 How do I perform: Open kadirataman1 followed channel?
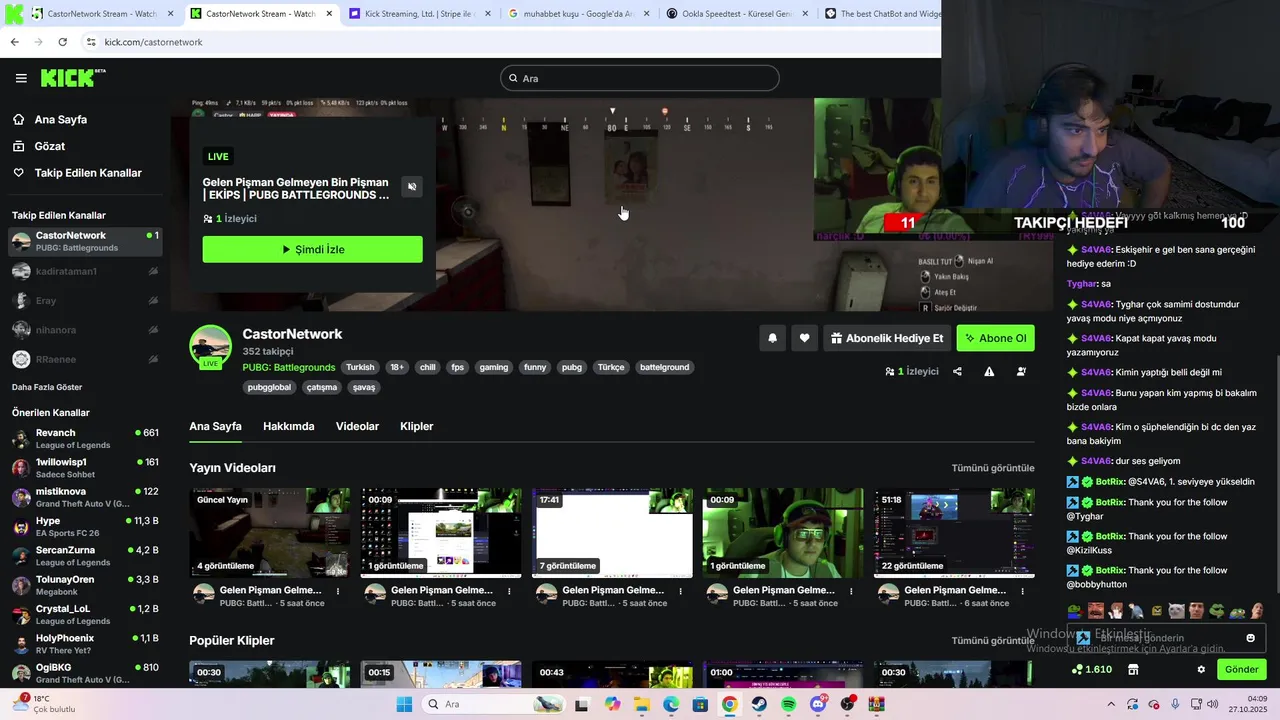[x=85, y=271]
